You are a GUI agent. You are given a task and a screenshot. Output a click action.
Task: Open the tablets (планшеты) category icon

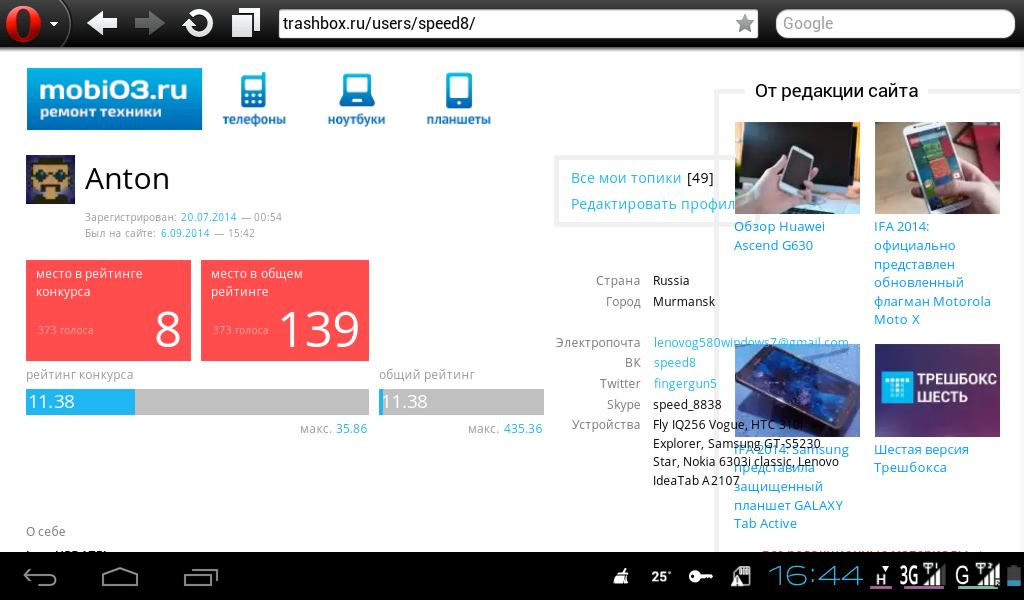458,99
